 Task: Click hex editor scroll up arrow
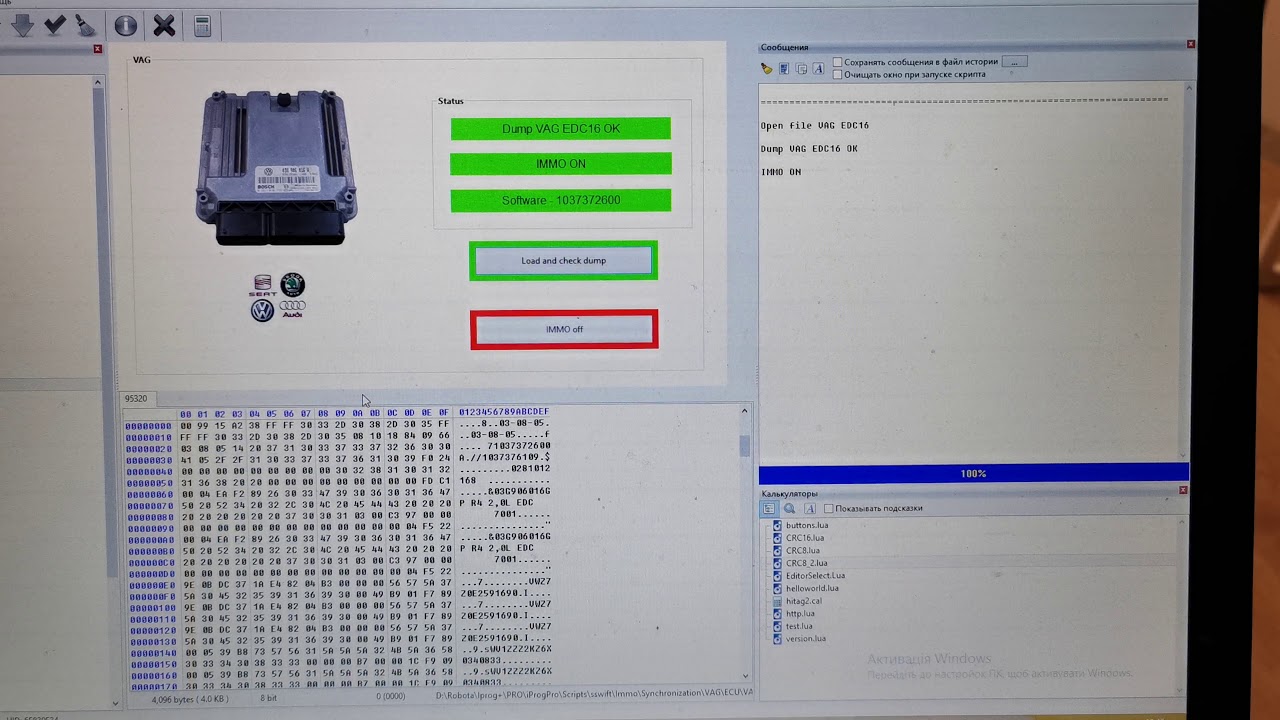(744, 411)
